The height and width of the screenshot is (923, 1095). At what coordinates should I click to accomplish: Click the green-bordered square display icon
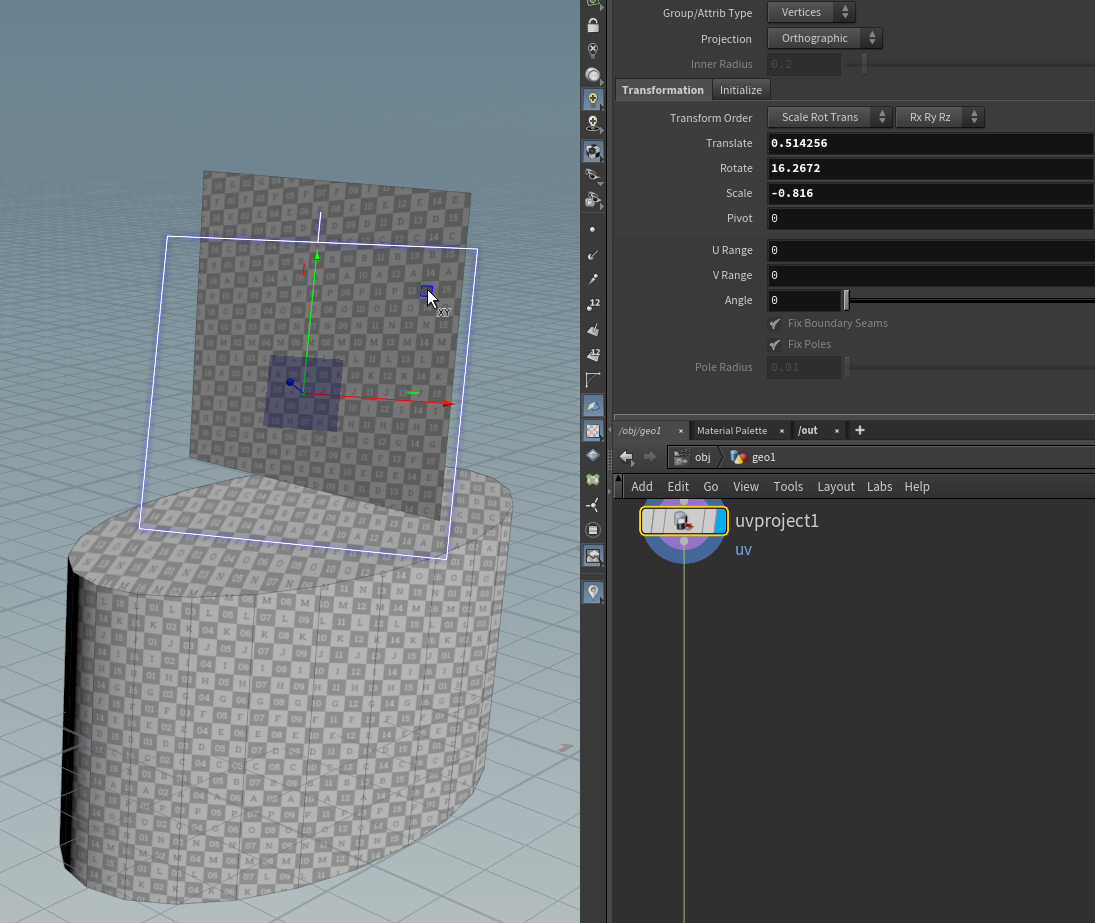[x=593, y=480]
